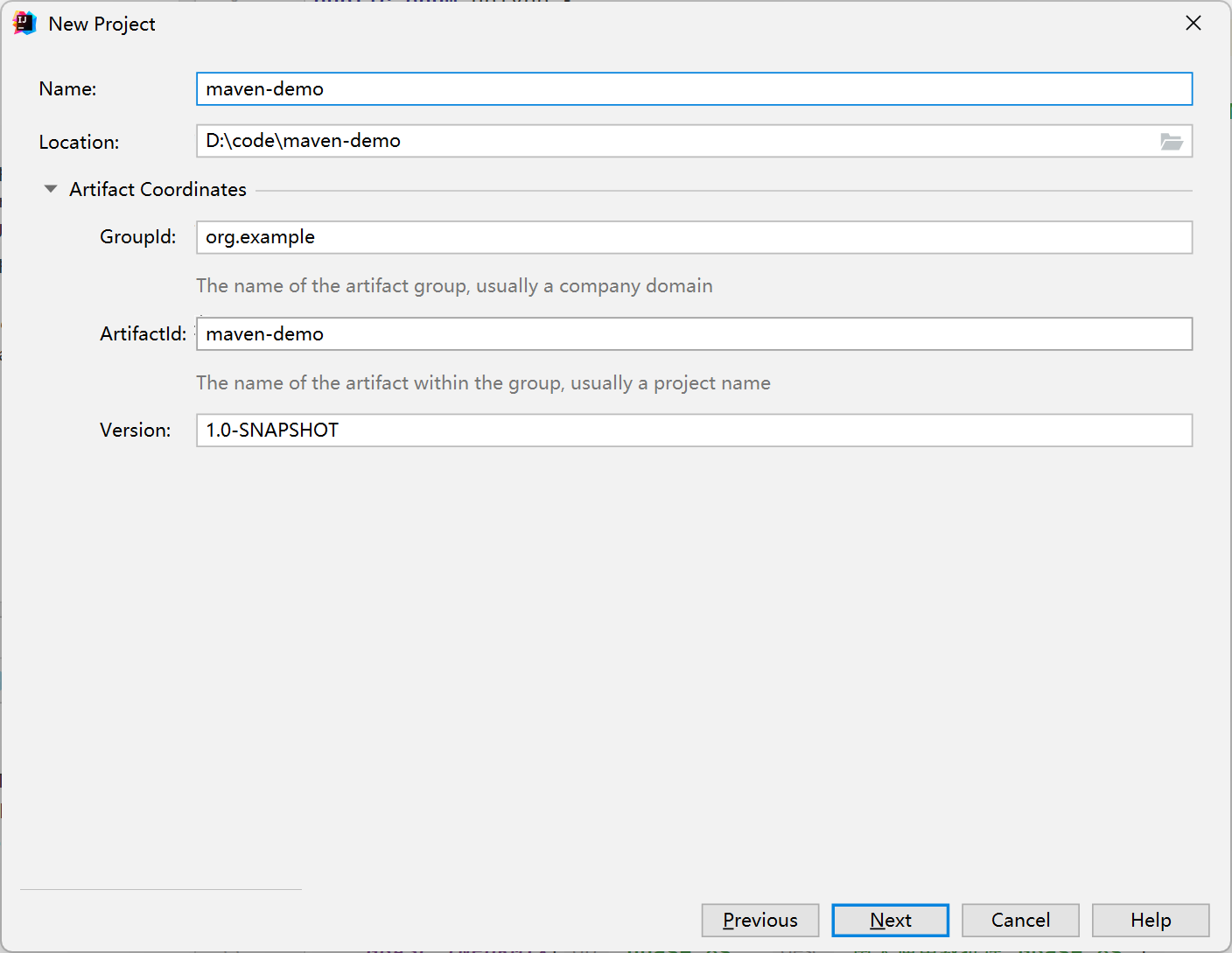Screen dimensions: 1232x953
Task: Click the IntelliJ IDEA logo in title bar
Action: point(24,24)
